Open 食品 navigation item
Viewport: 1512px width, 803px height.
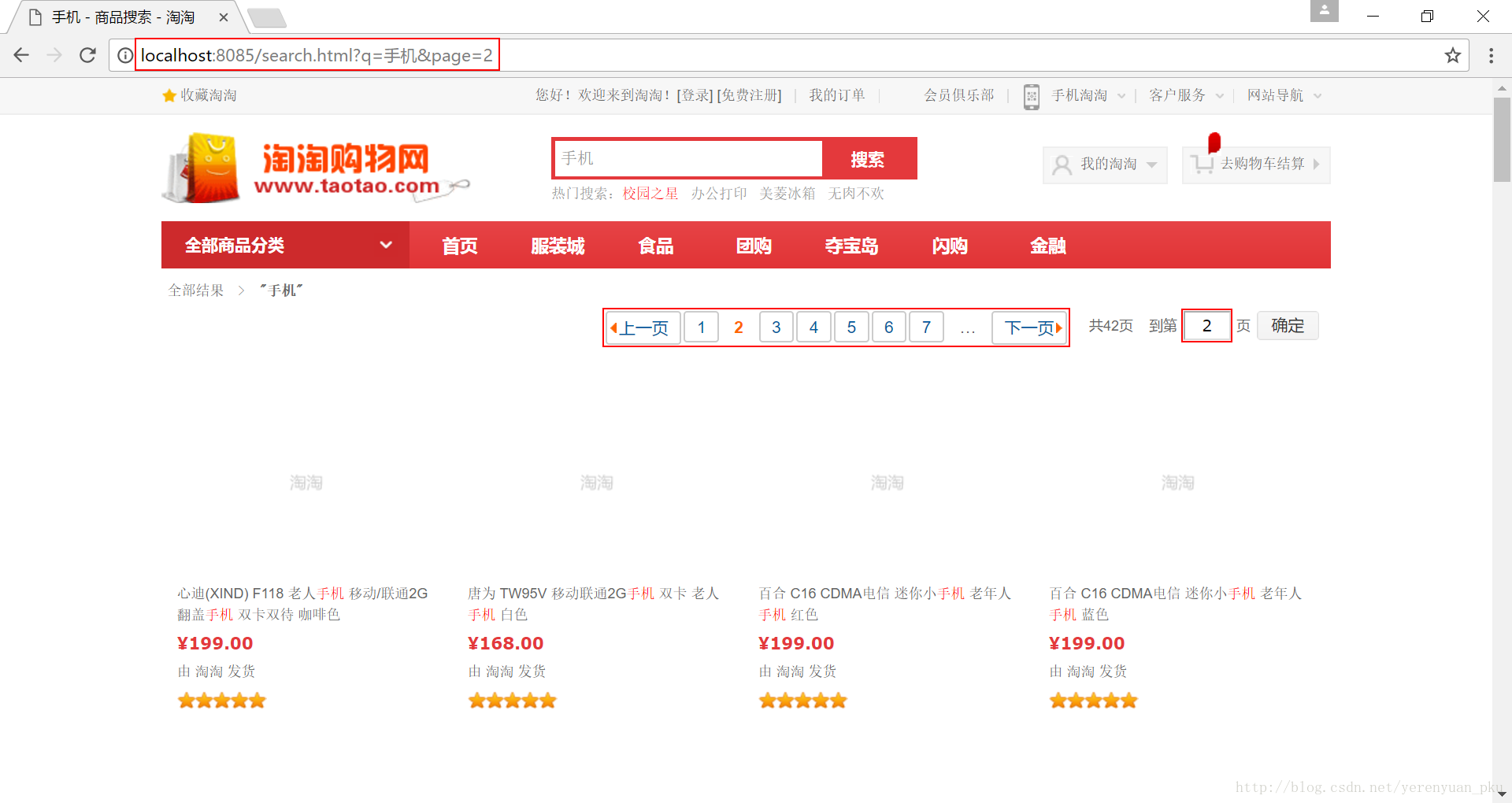pos(656,246)
